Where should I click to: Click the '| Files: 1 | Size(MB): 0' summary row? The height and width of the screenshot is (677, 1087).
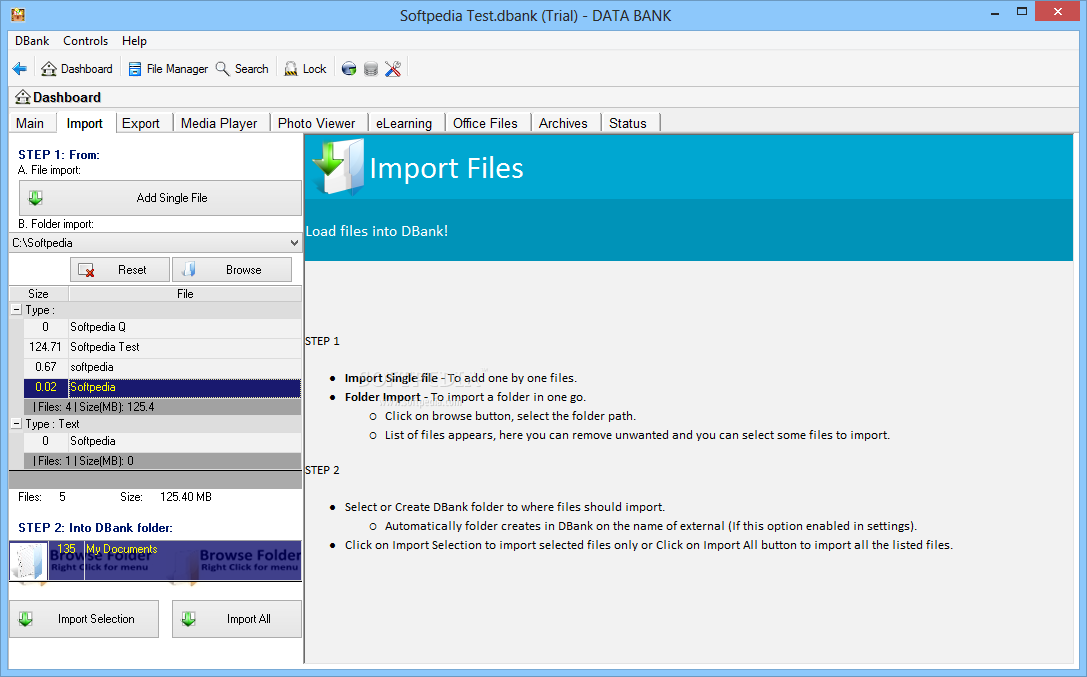(162, 461)
